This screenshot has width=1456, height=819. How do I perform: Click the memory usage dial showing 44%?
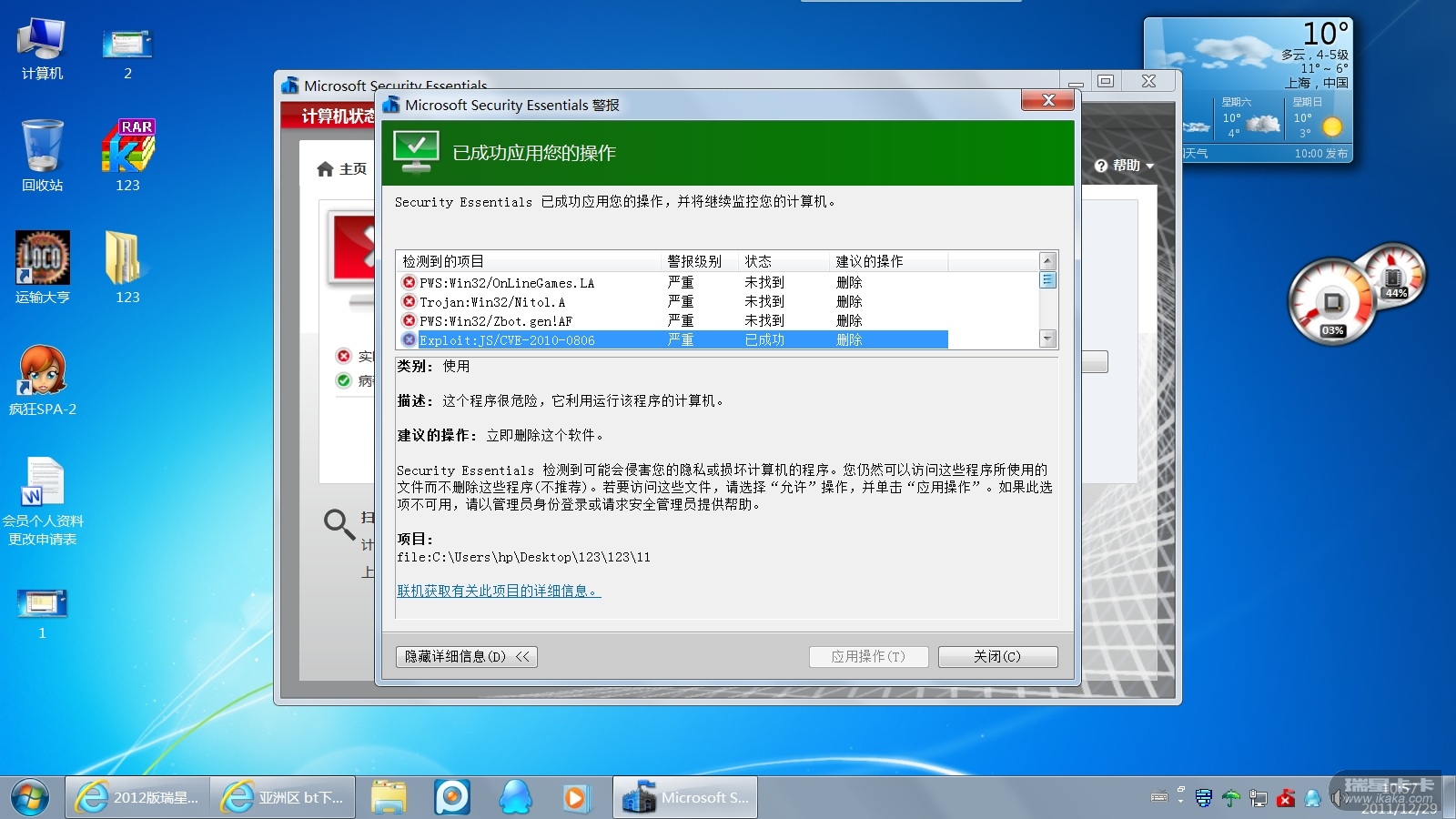point(1393,275)
